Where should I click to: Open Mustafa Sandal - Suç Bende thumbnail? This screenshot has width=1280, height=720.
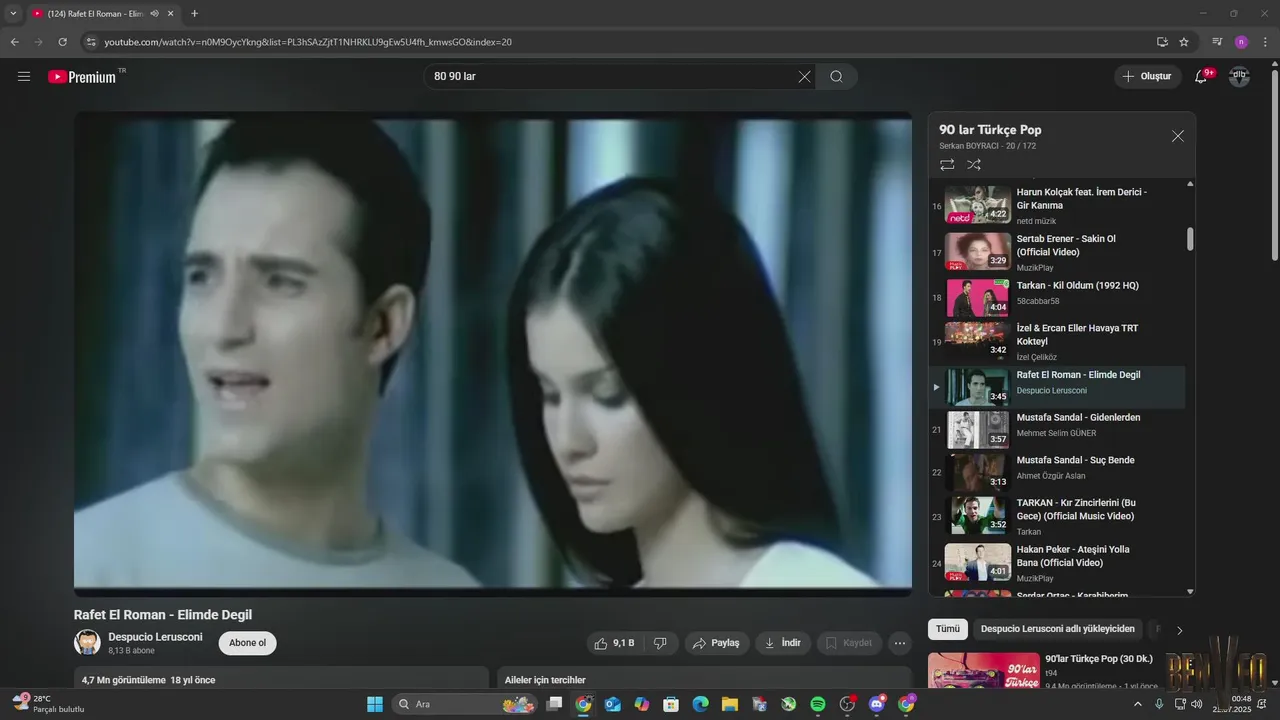click(x=978, y=472)
